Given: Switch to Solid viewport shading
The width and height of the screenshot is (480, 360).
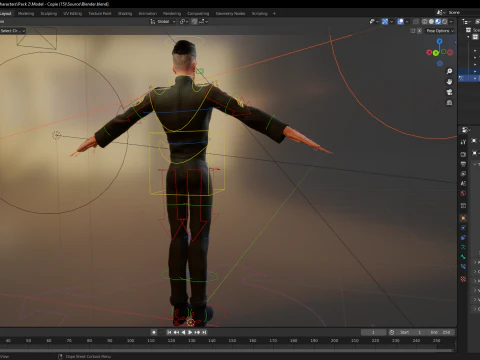Looking at the screenshot, I should 431,22.
